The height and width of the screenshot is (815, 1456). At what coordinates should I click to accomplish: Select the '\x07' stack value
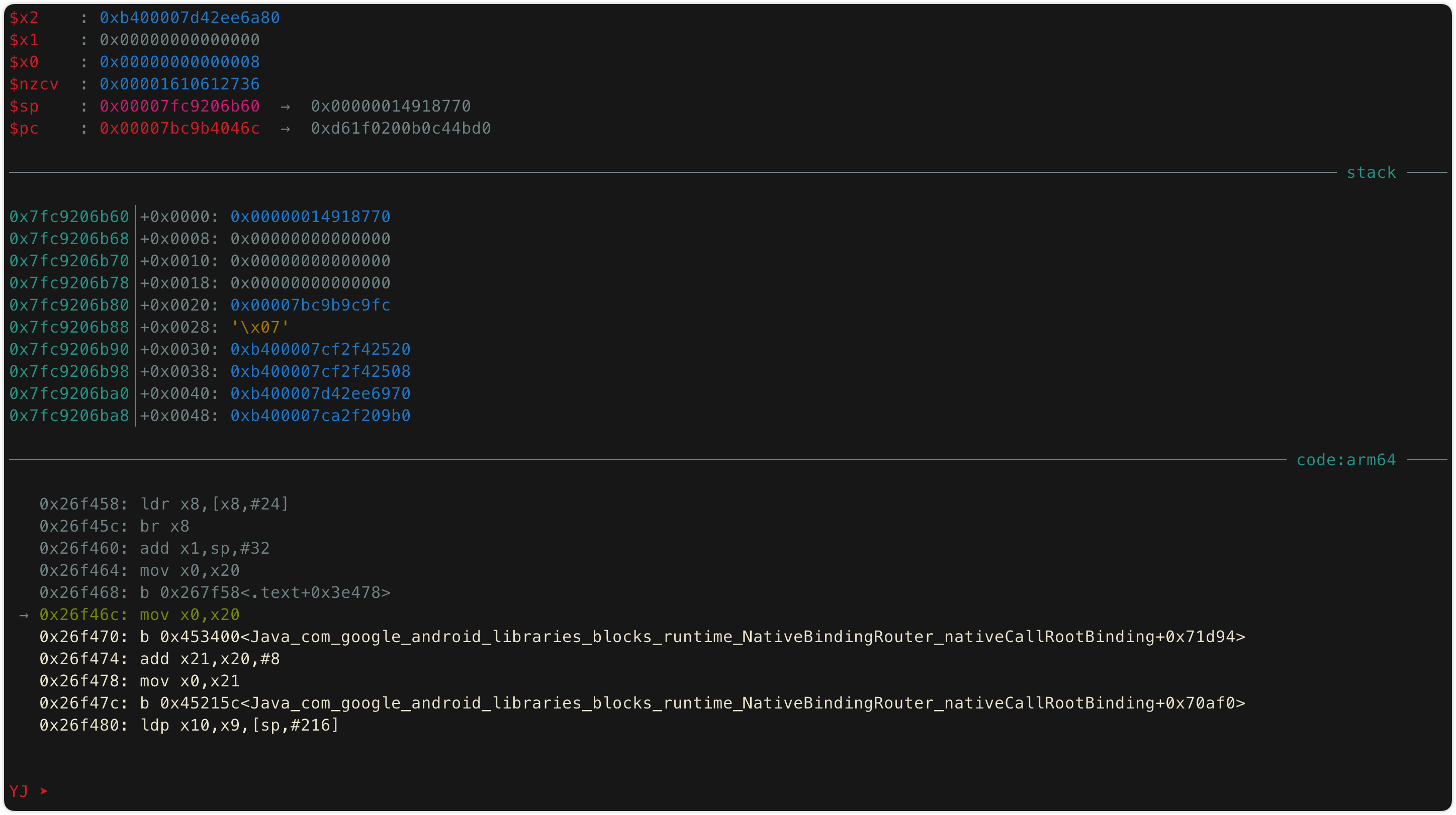pos(259,327)
